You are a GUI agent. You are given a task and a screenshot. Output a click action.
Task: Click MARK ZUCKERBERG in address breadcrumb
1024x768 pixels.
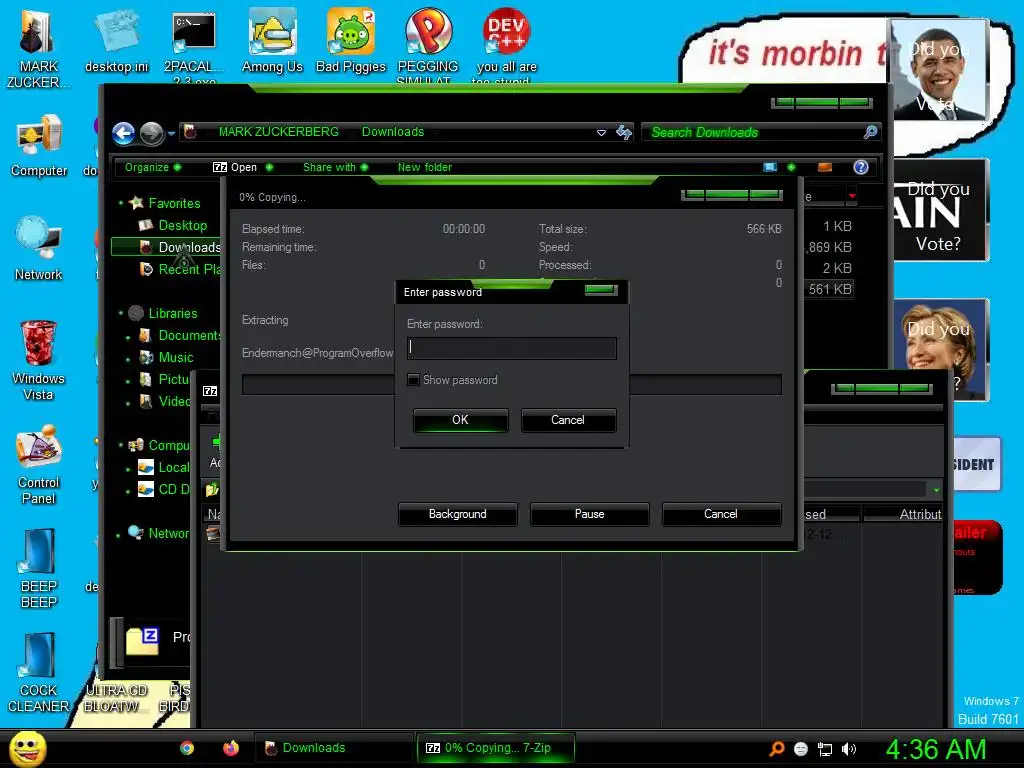point(278,132)
